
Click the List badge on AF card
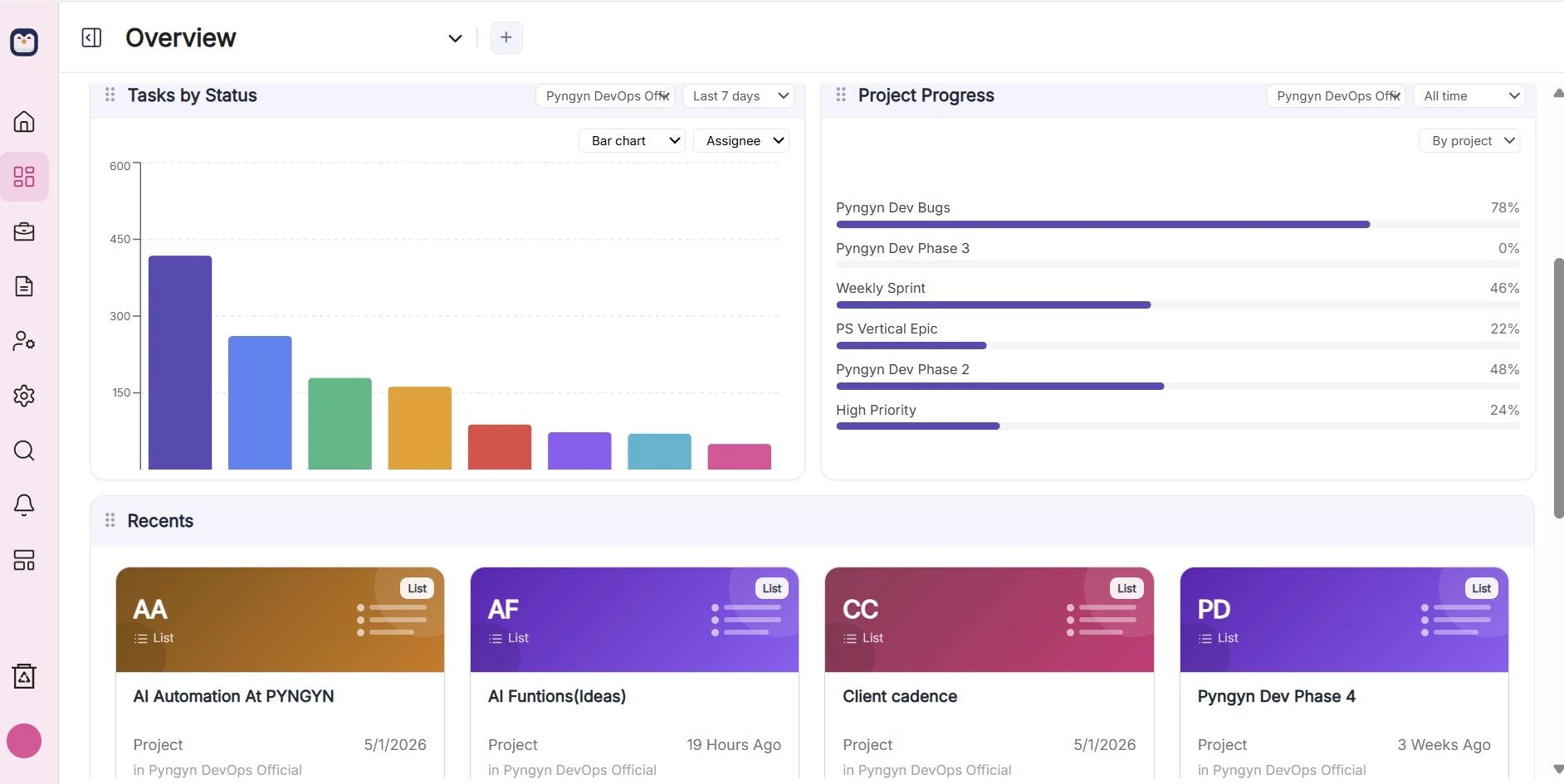point(772,588)
